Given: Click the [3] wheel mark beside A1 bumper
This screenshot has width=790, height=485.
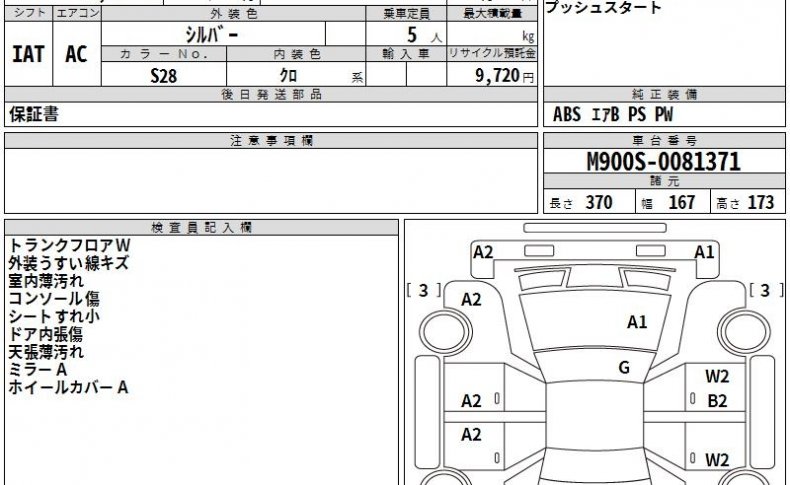Looking at the screenshot, I should click(765, 291).
